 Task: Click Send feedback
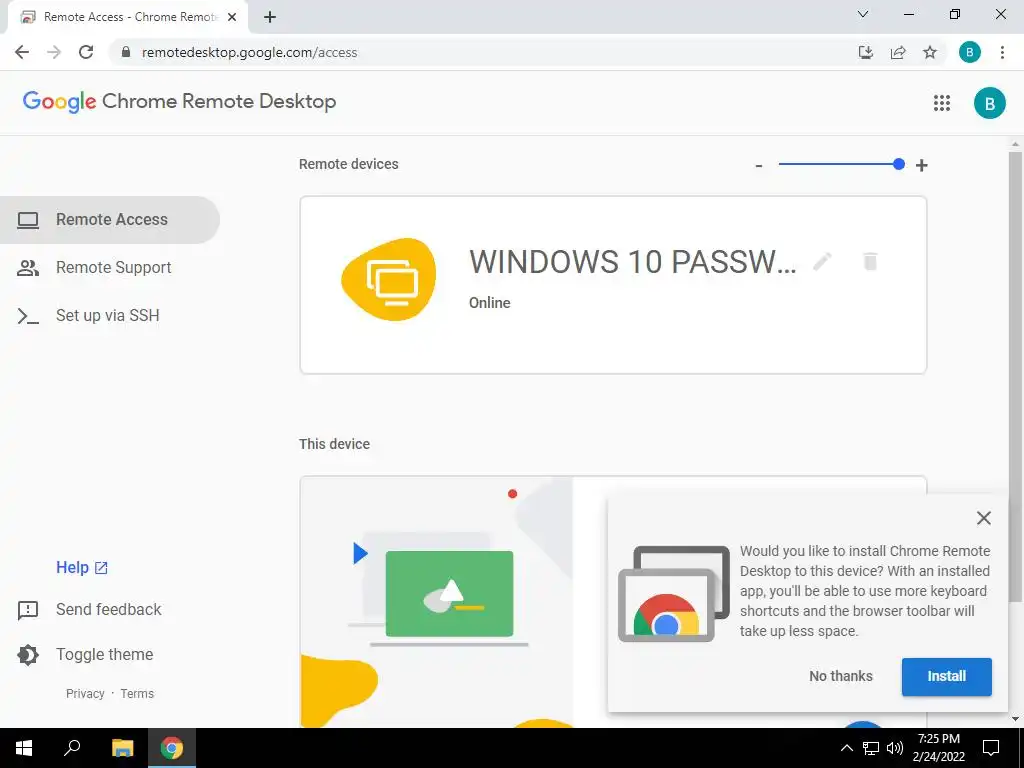(89, 610)
